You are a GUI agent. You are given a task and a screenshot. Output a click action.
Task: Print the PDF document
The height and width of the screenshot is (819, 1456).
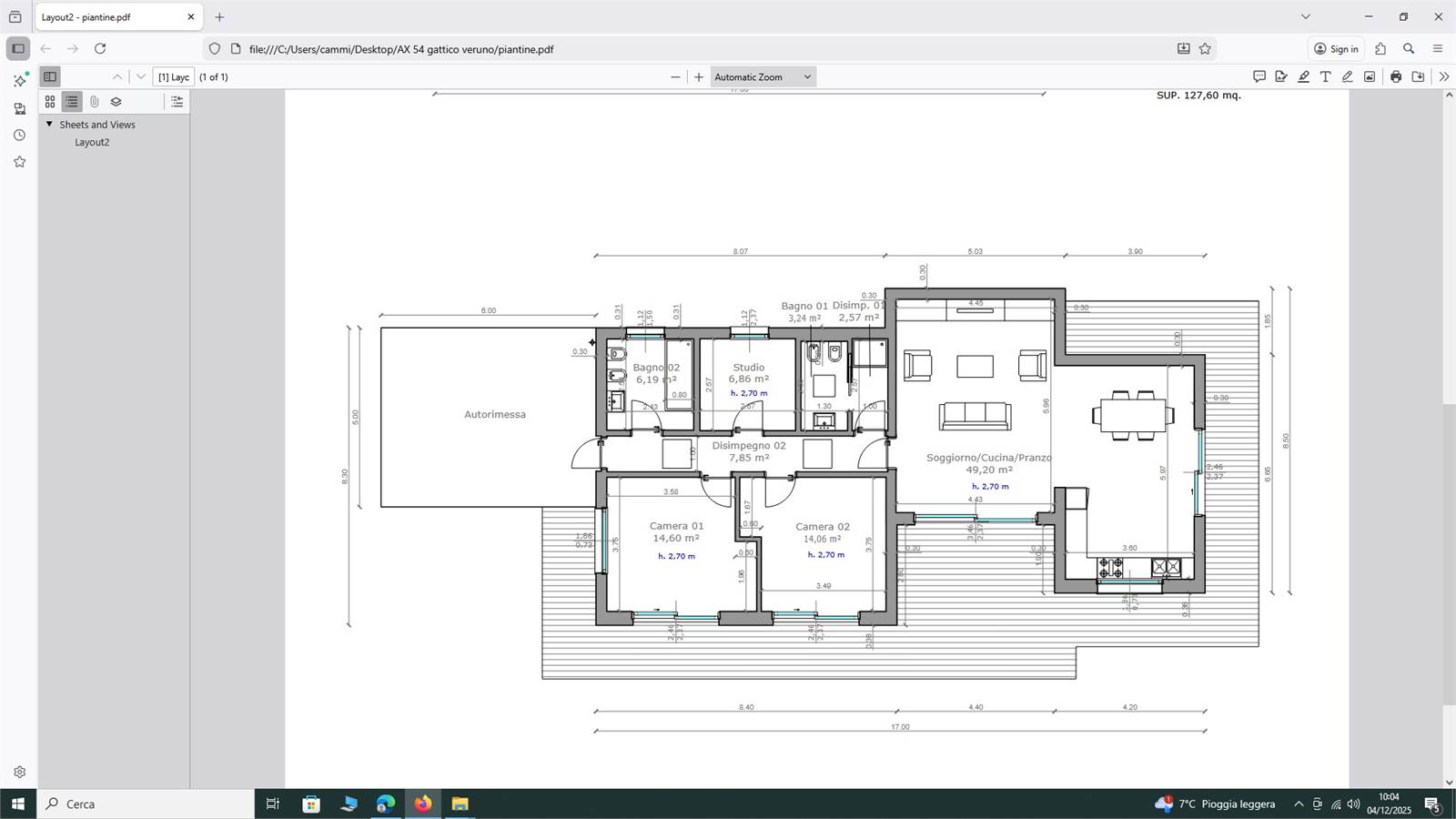pos(1395,76)
